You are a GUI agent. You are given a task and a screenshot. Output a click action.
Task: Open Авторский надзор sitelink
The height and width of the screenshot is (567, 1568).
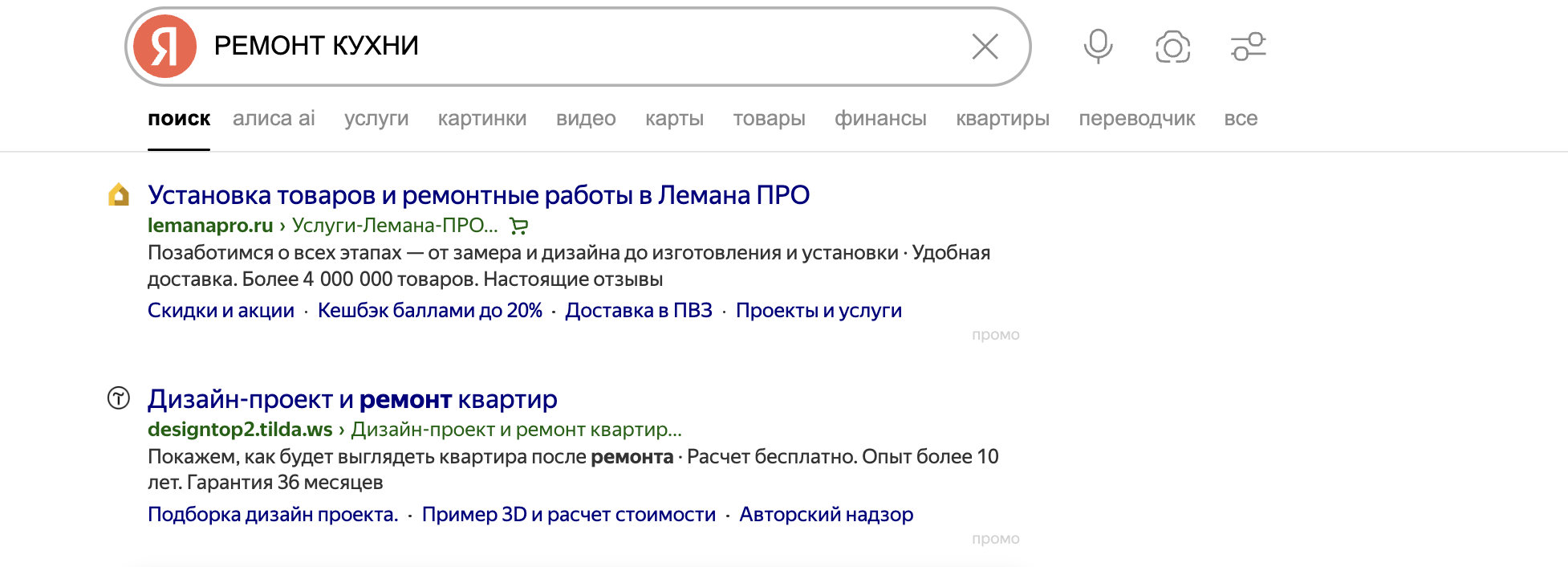[x=826, y=515]
